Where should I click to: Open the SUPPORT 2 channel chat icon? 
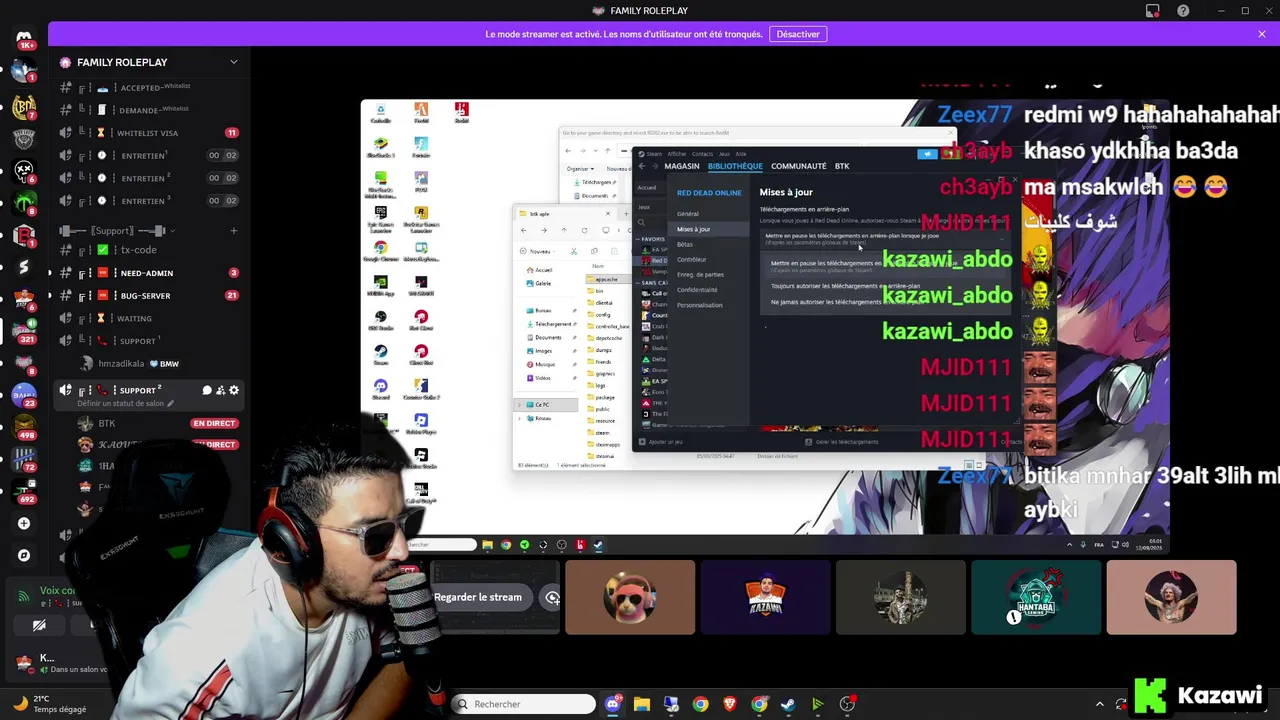[x=207, y=391]
